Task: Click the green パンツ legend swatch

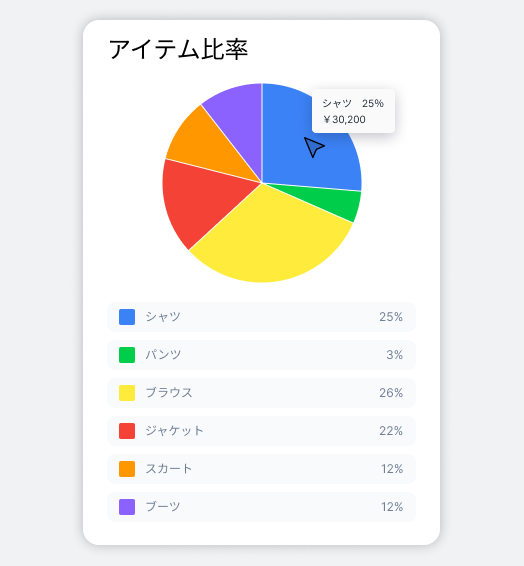Action: click(x=127, y=355)
